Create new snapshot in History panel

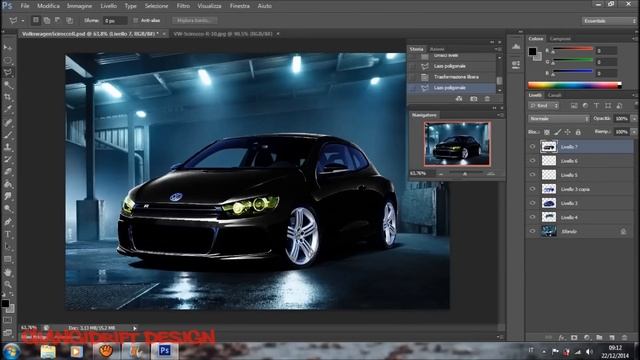pyautogui.click(x=473, y=99)
